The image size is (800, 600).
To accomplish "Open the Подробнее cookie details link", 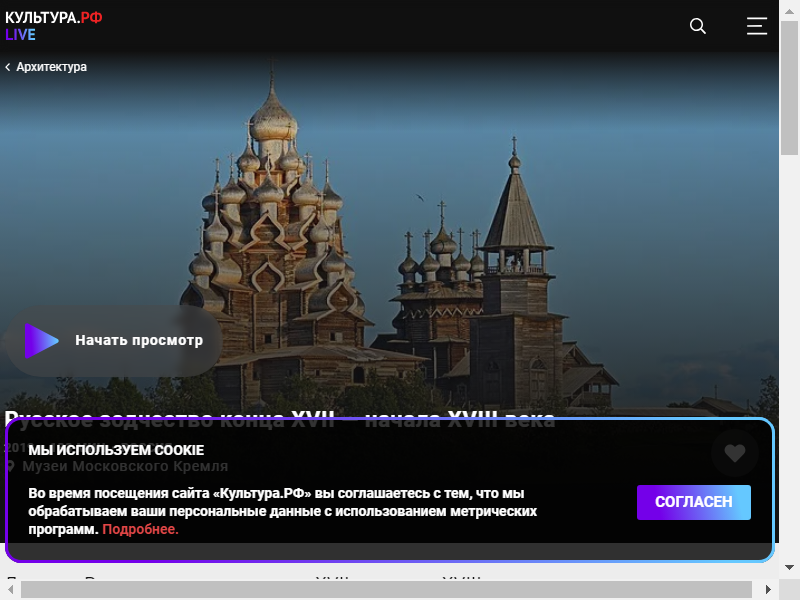I will [x=140, y=529].
